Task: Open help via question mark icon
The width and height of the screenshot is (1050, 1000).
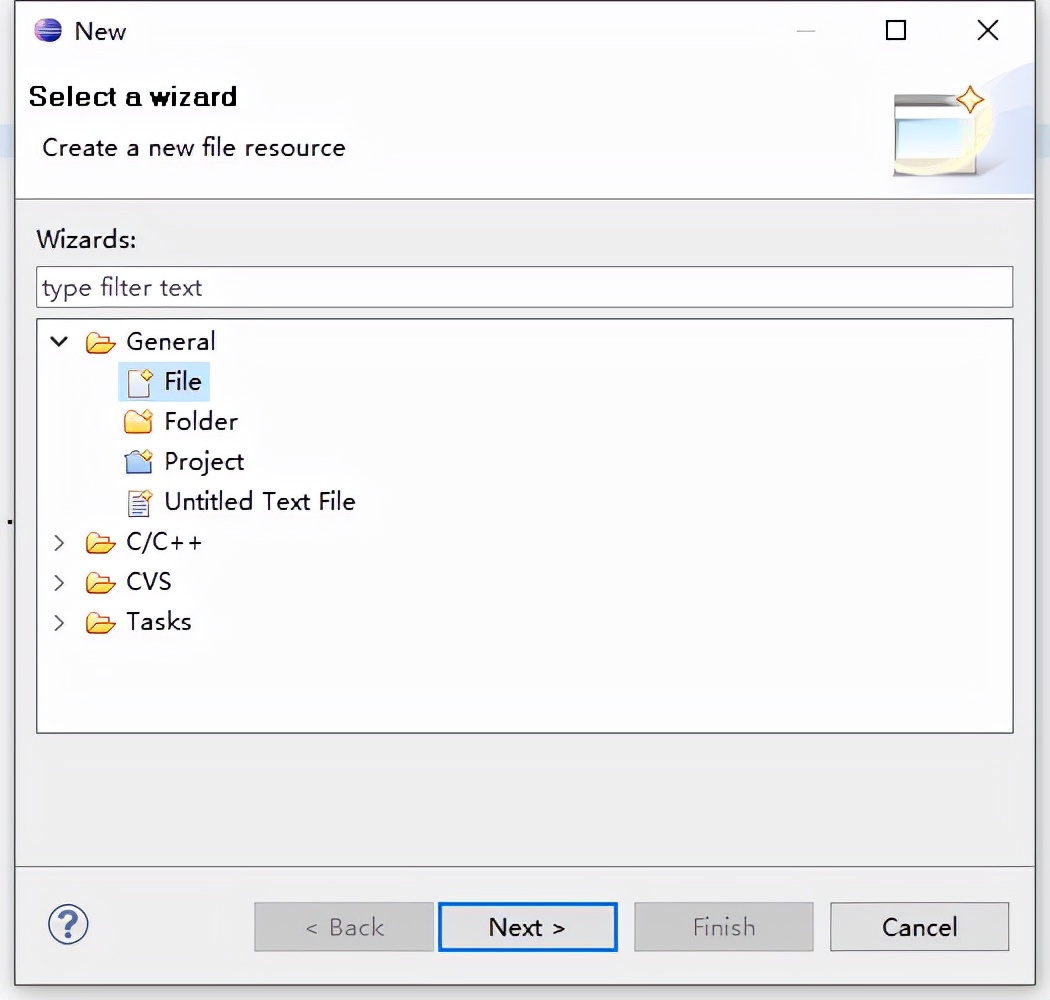Action: [x=68, y=924]
